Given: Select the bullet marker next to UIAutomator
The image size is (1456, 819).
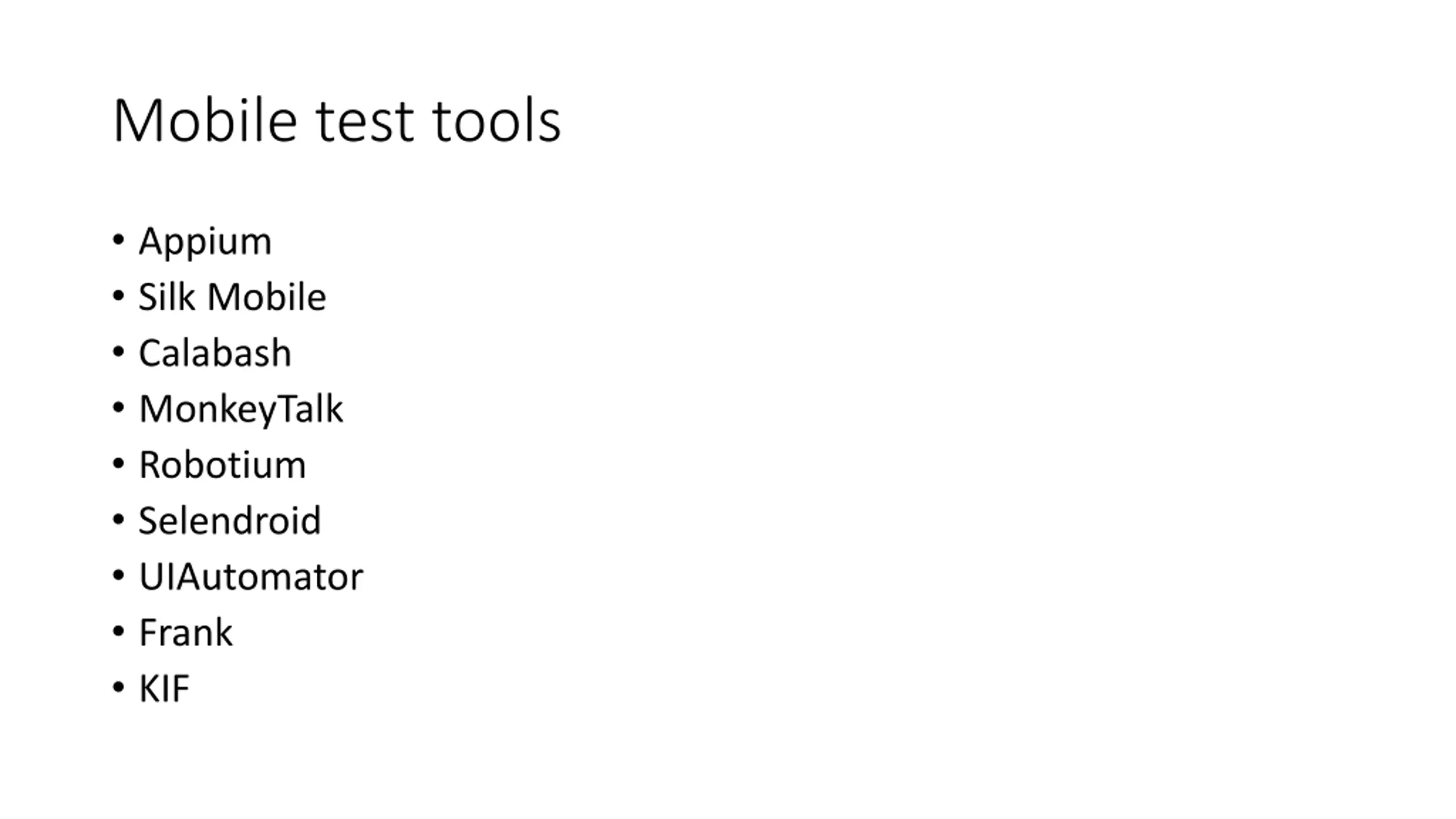Looking at the screenshot, I should click(118, 576).
